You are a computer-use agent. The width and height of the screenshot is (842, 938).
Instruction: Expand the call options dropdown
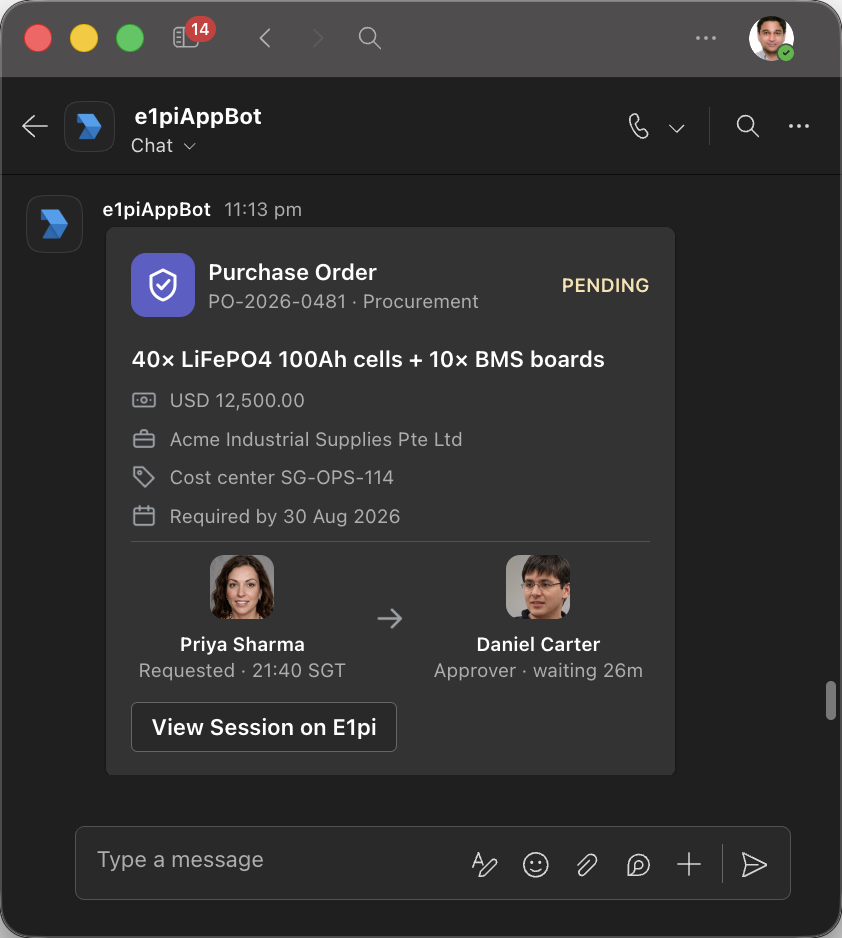point(676,128)
